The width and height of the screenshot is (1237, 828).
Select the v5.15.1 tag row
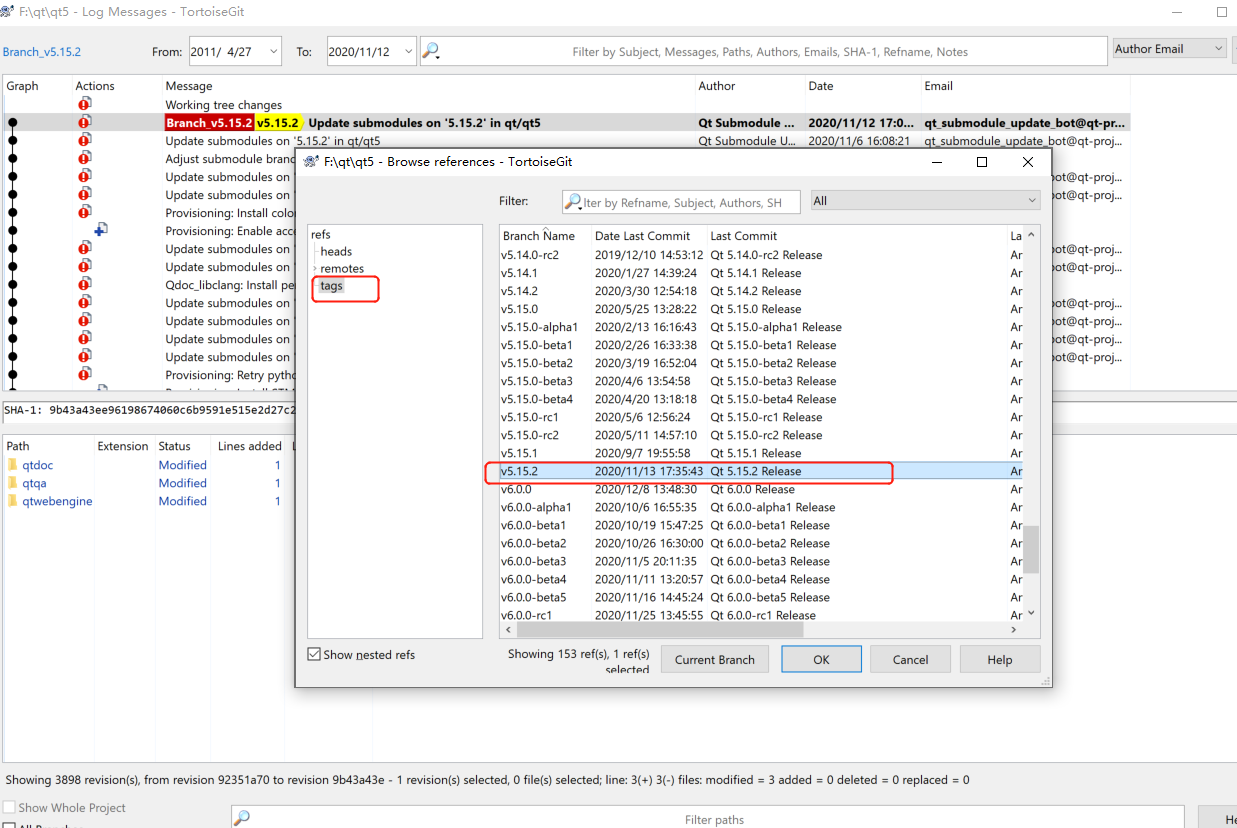(x=761, y=453)
